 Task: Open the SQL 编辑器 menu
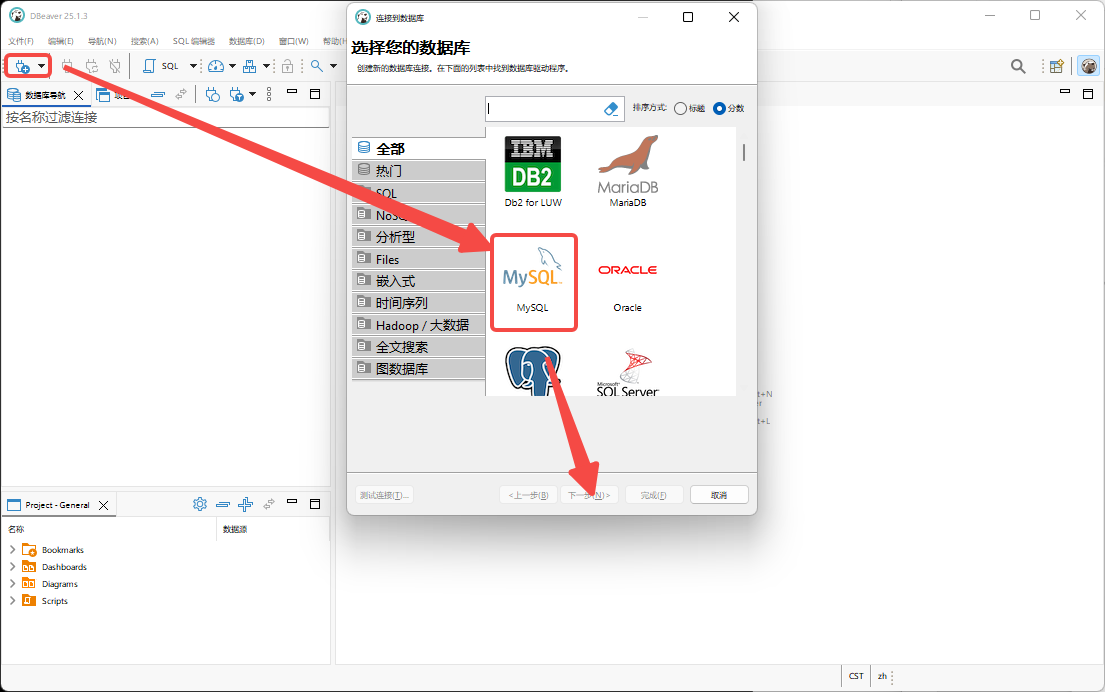tap(194, 41)
